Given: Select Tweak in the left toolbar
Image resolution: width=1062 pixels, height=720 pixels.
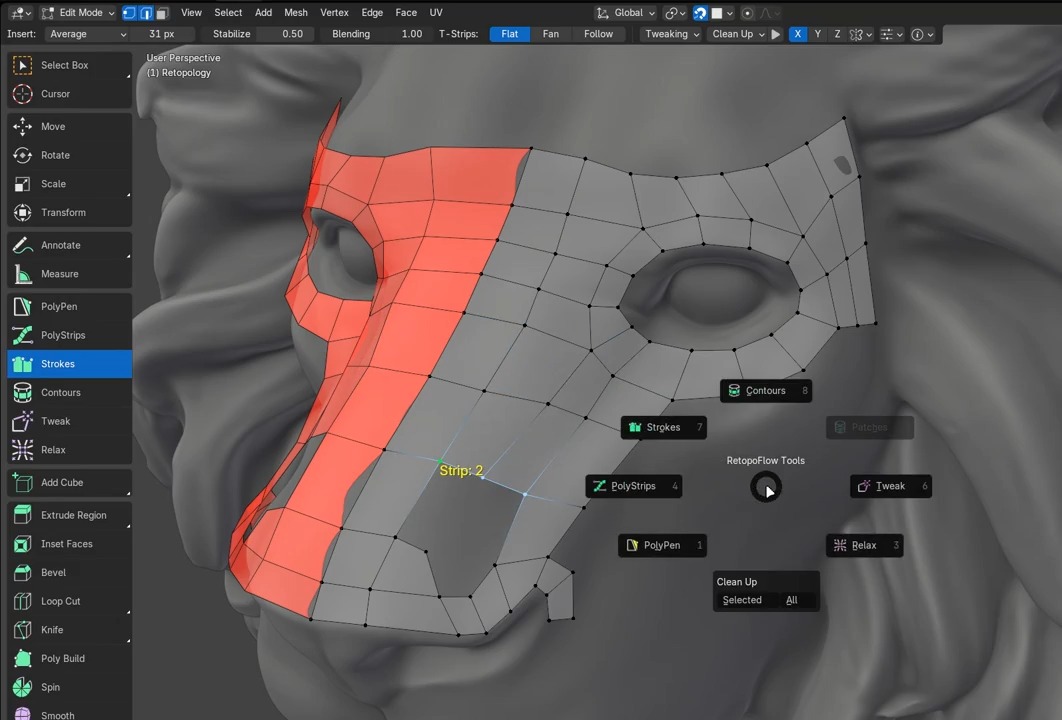Looking at the screenshot, I should coord(70,421).
